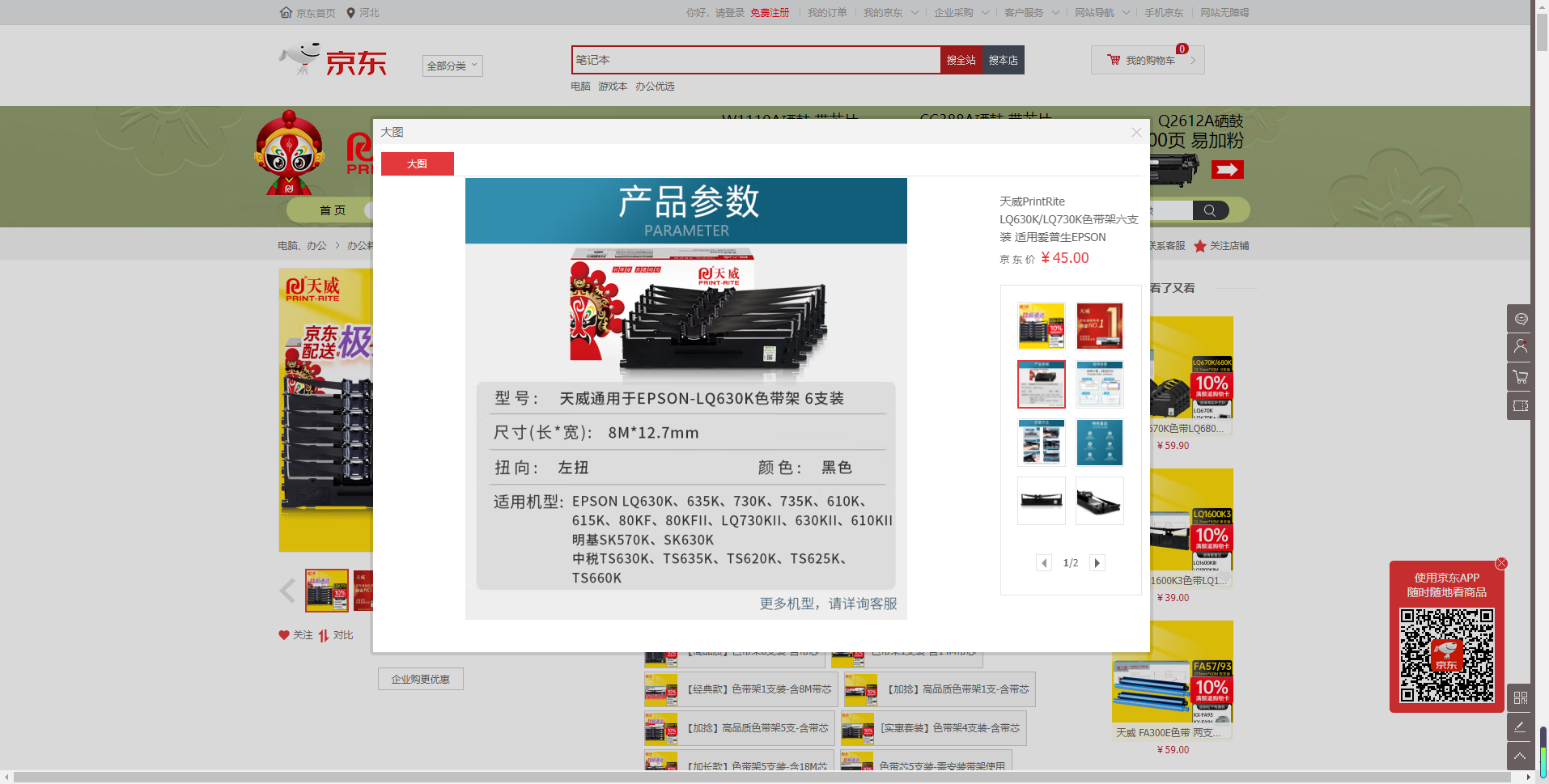Open 网站无障碍 link

pyautogui.click(x=1224, y=13)
